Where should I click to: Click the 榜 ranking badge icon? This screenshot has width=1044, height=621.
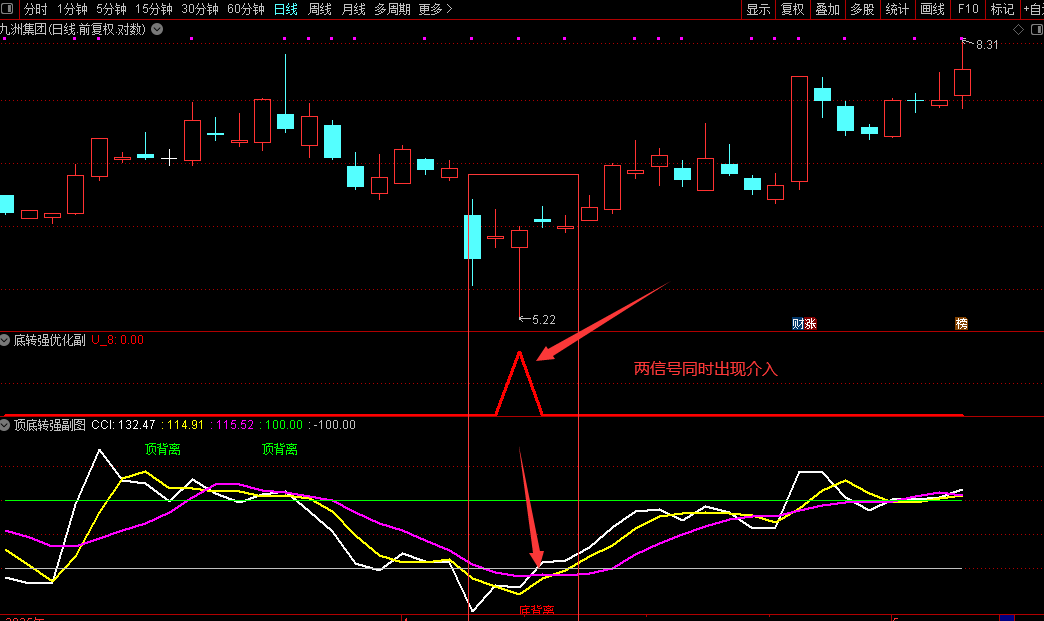(961, 324)
